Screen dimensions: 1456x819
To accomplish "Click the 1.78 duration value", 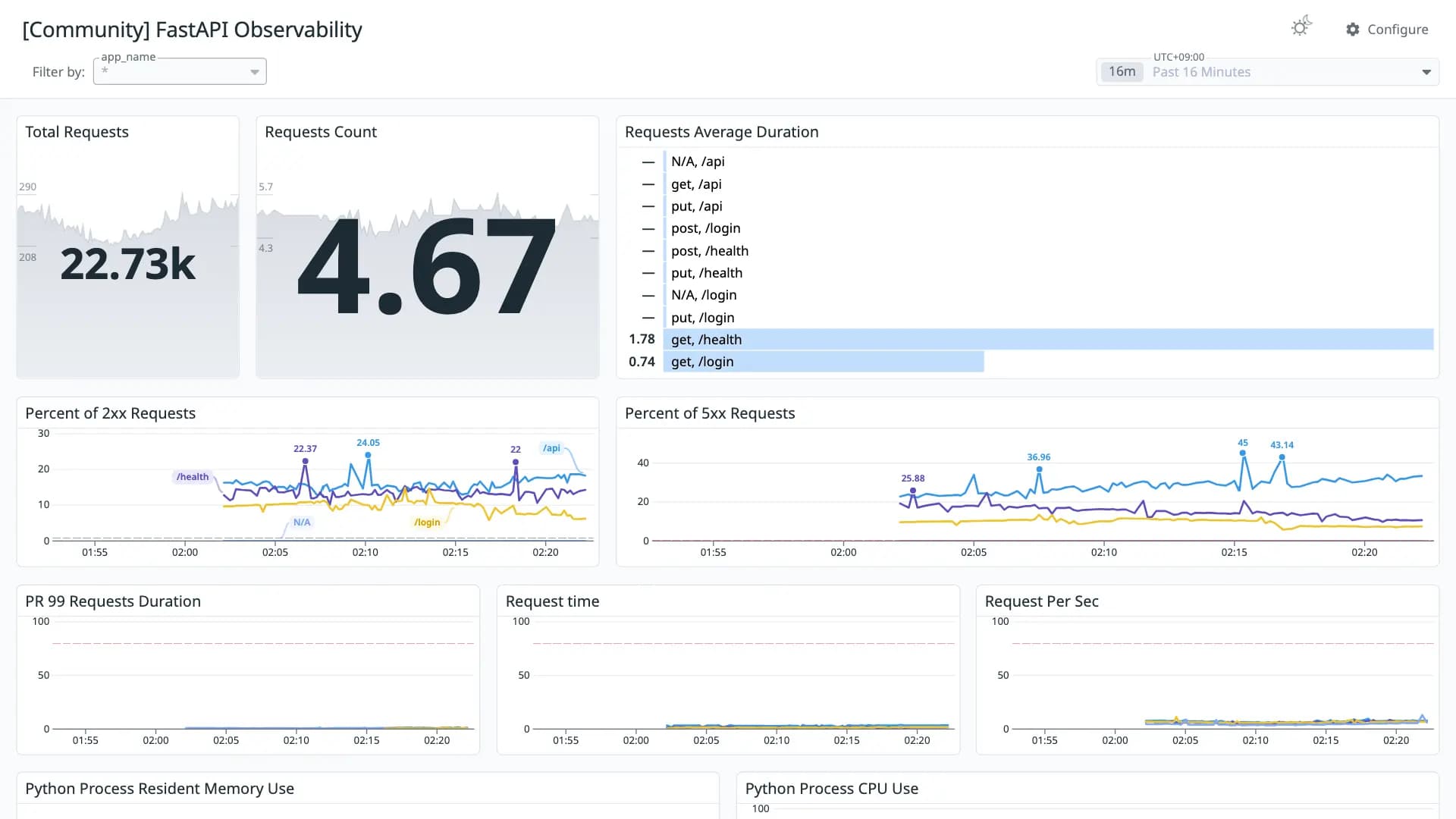I will coord(642,339).
